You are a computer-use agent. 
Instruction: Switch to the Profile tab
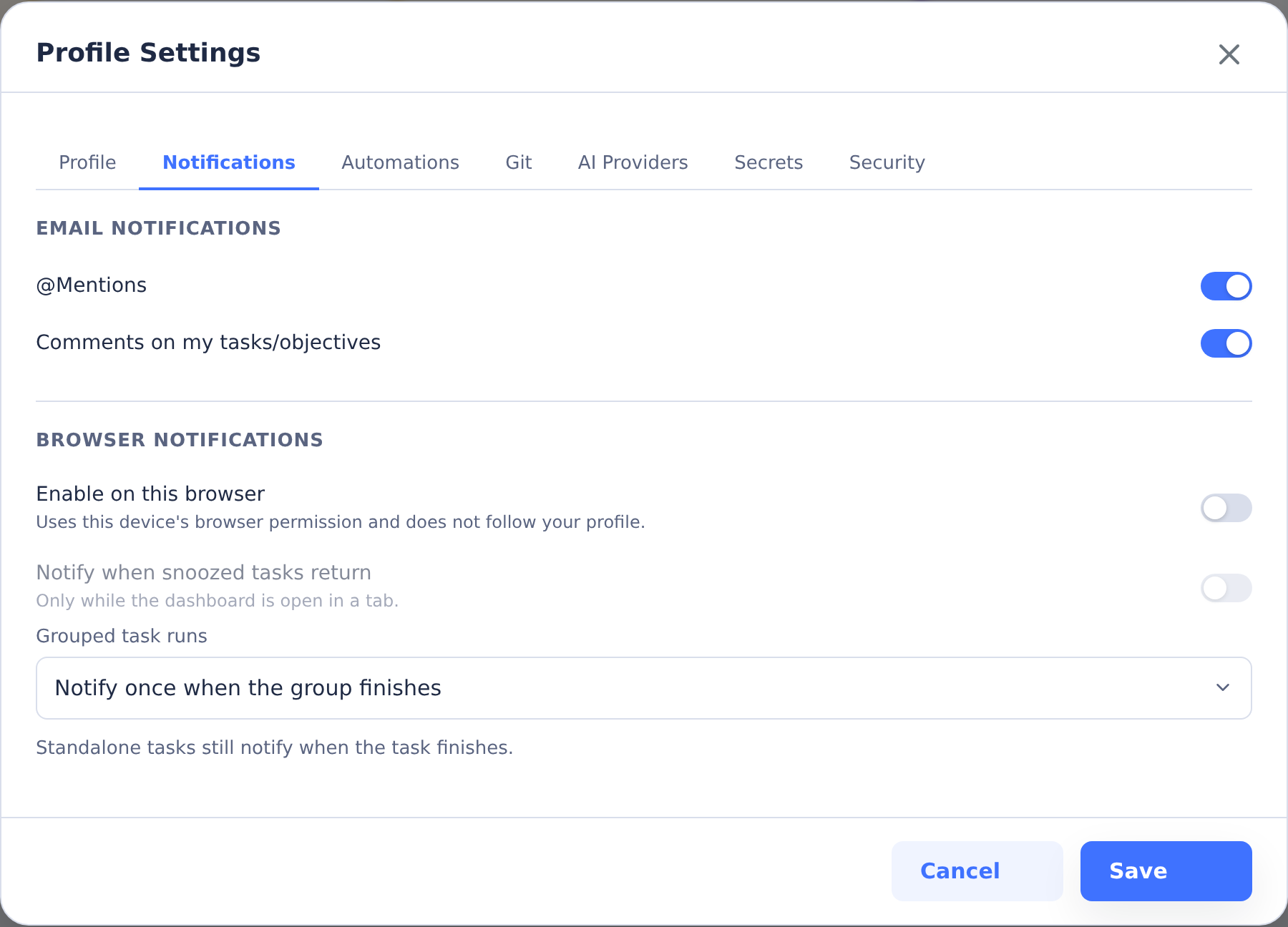[87, 162]
